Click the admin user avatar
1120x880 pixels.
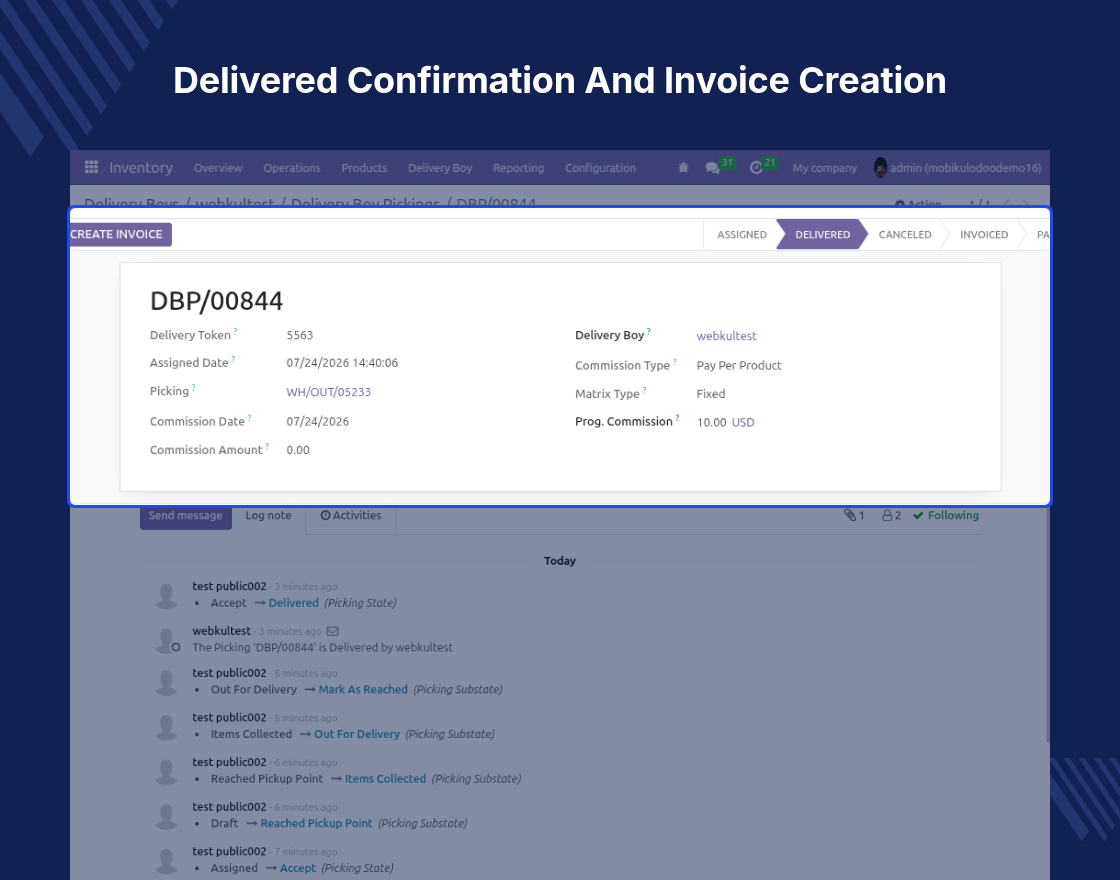point(880,168)
